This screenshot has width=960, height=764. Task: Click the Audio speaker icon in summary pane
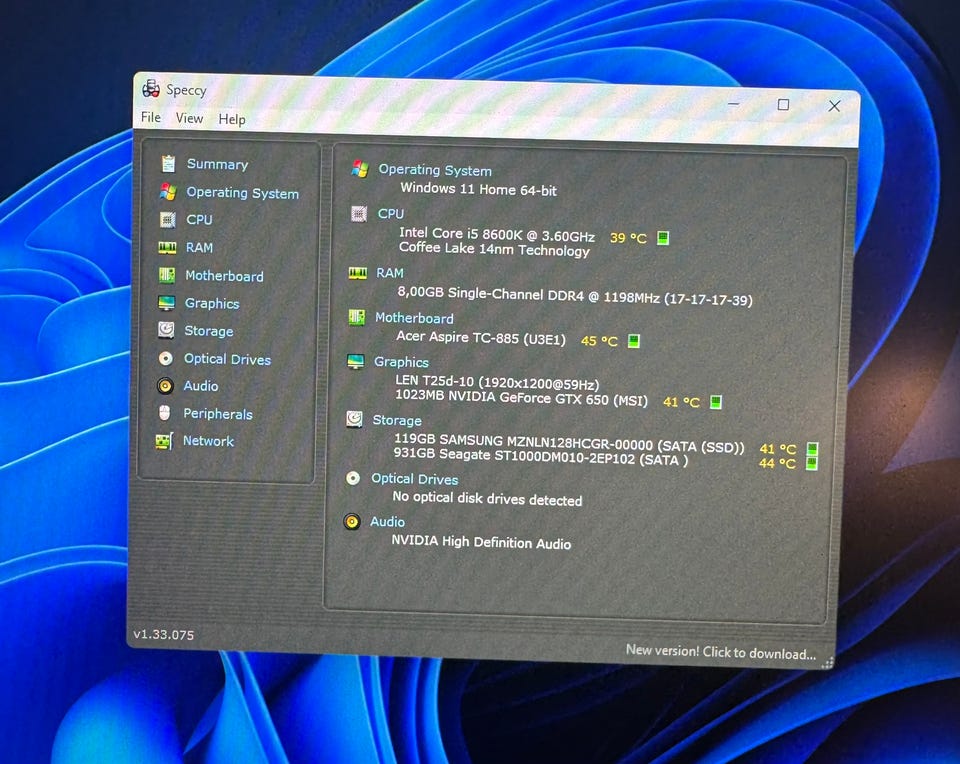point(352,522)
